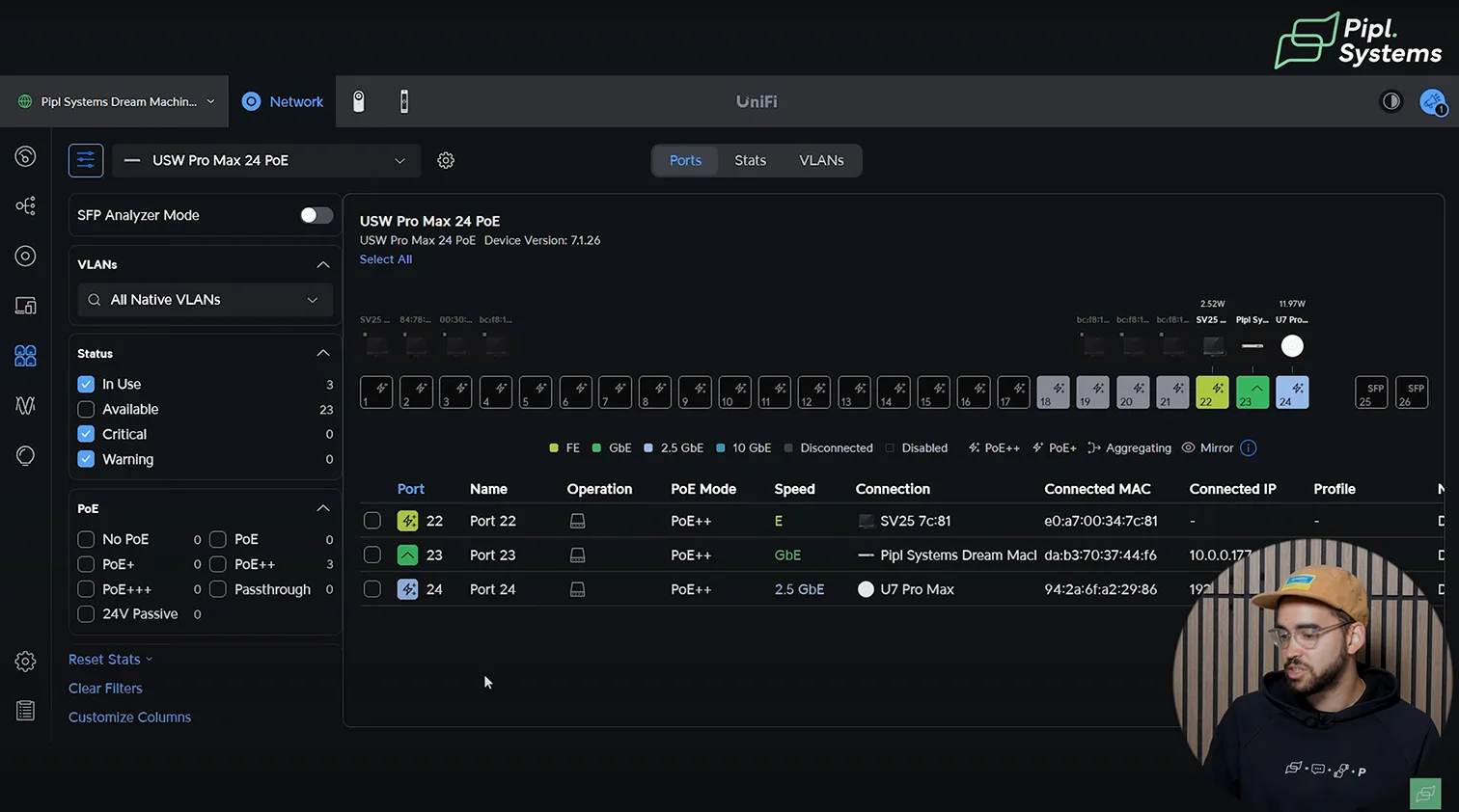
Task: Enable SFP Analyzer Mode switch
Action: 316,215
